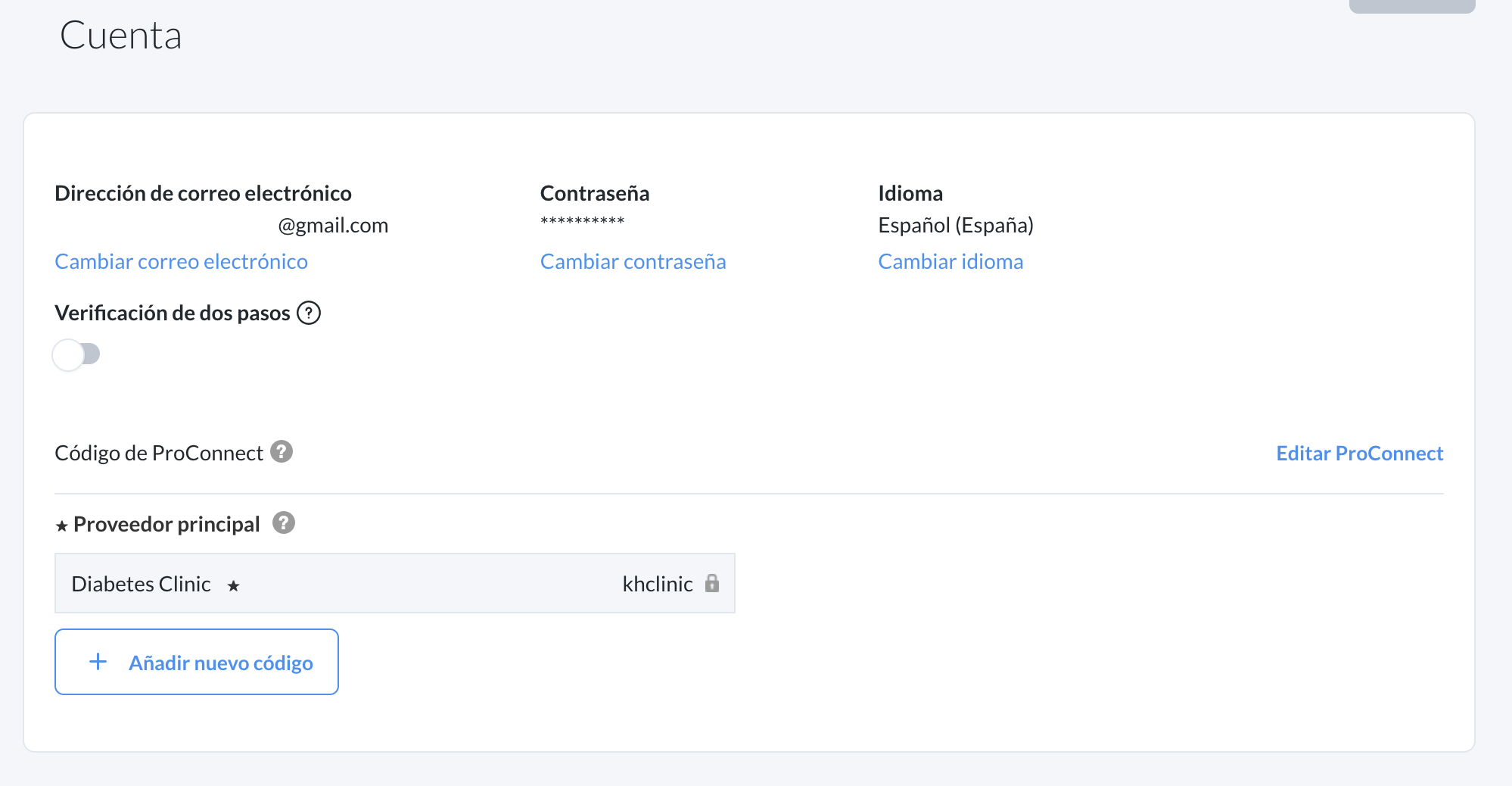Click the khclinic code text
Viewport: 1512px width, 786px height.
click(x=658, y=584)
